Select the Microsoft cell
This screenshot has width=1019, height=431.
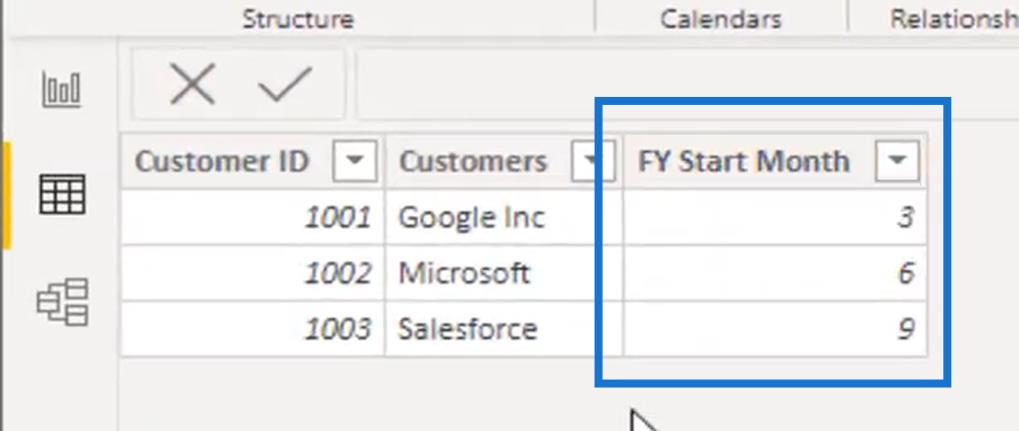pyautogui.click(x=504, y=273)
